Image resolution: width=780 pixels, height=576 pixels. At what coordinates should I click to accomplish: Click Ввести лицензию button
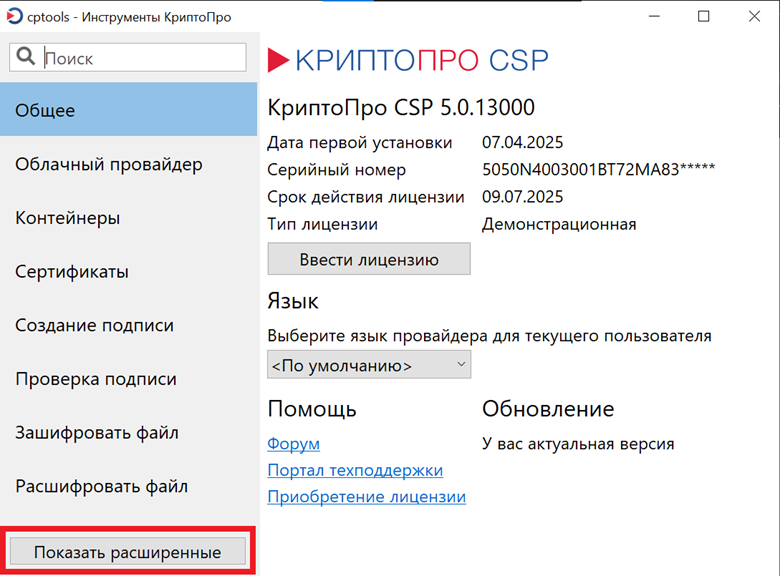(369, 259)
